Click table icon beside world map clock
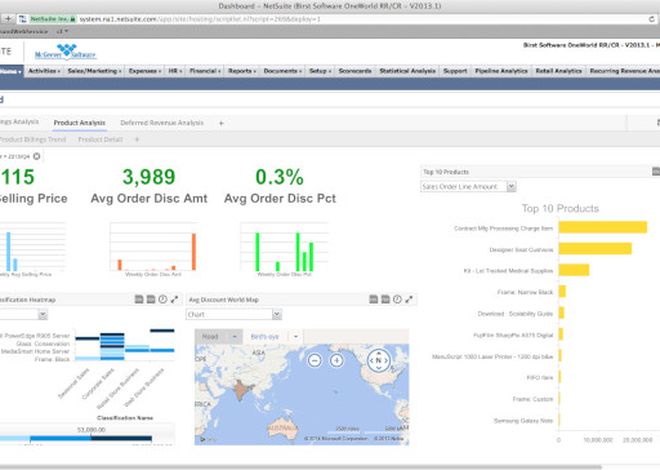This screenshot has height=470, width=660. point(385,299)
